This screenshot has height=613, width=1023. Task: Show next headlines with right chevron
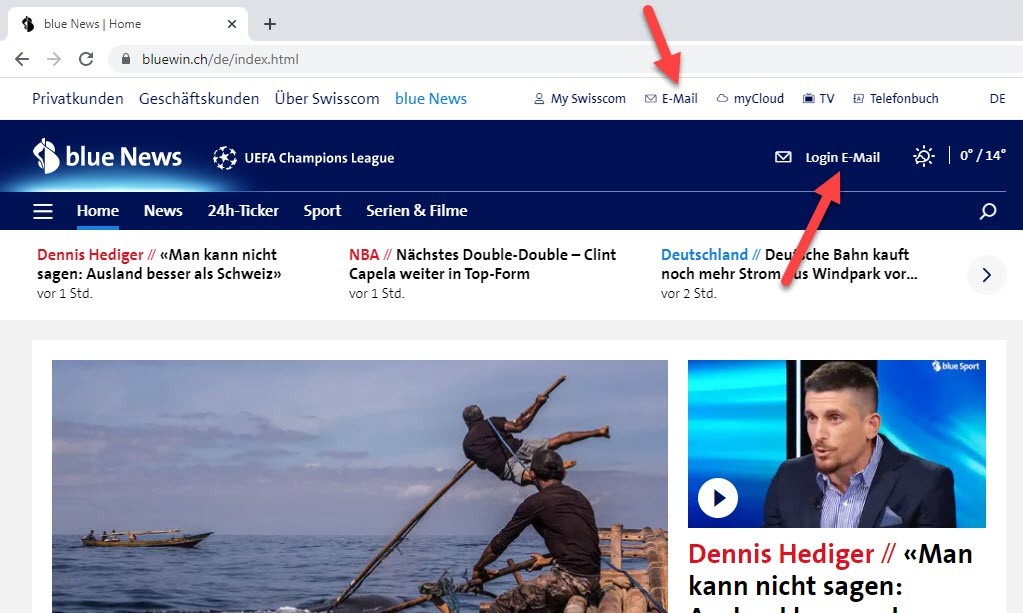click(x=986, y=275)
